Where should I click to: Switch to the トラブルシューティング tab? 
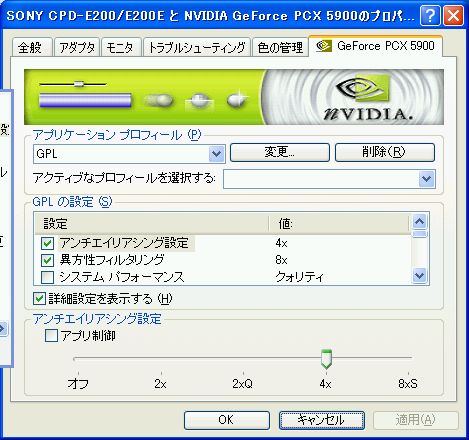tap(197, 47)
